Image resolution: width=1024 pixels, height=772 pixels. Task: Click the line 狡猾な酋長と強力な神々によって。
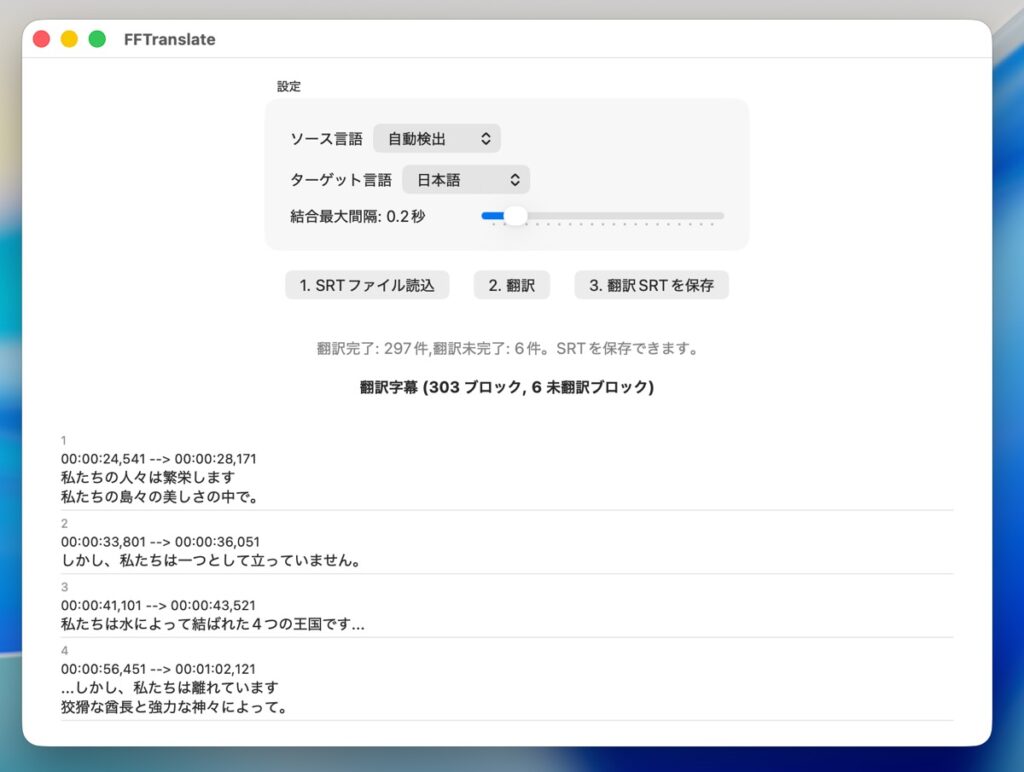click(175, 707)
